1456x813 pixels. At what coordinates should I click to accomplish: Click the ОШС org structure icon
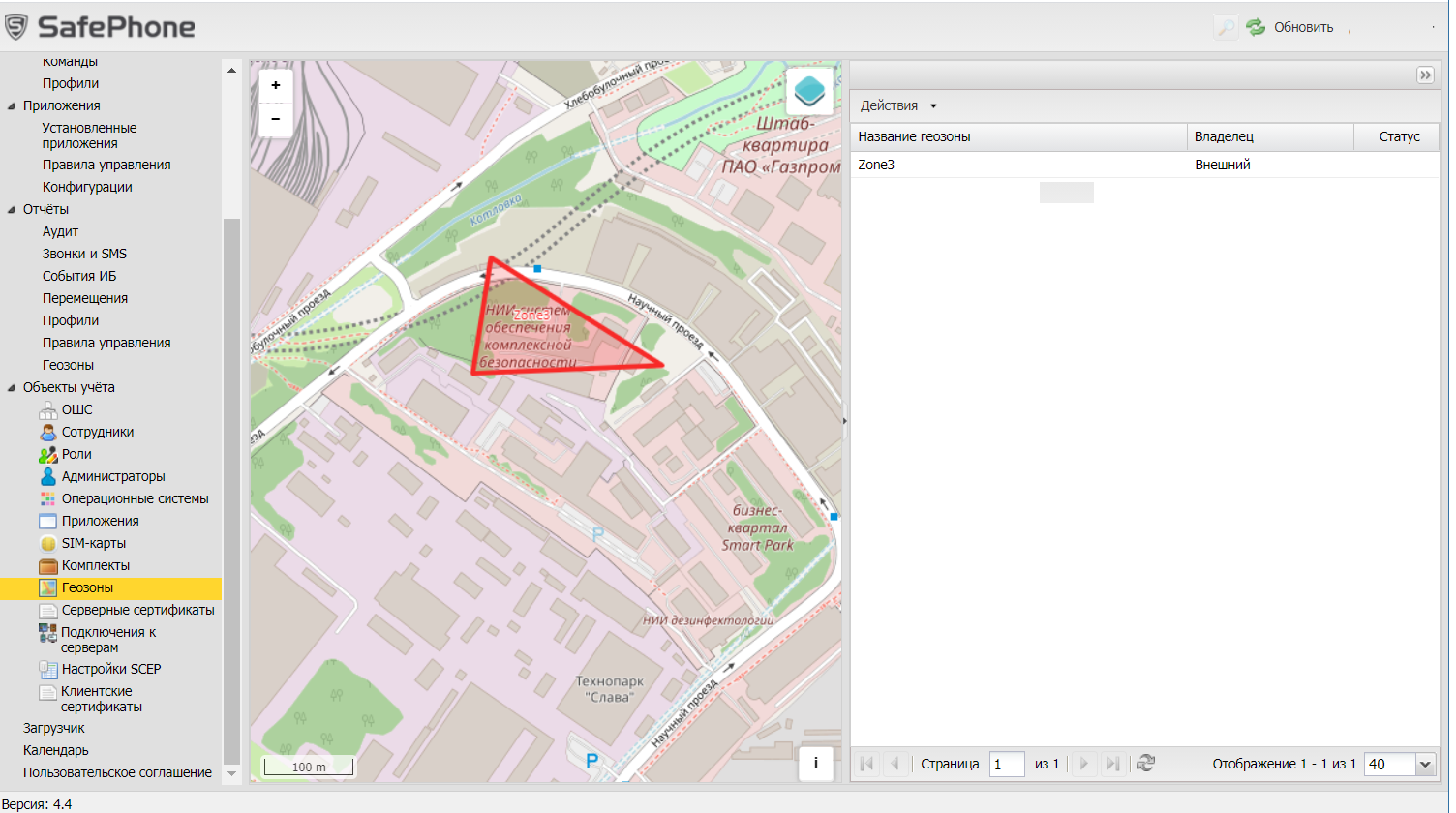(x=48, y=409)
